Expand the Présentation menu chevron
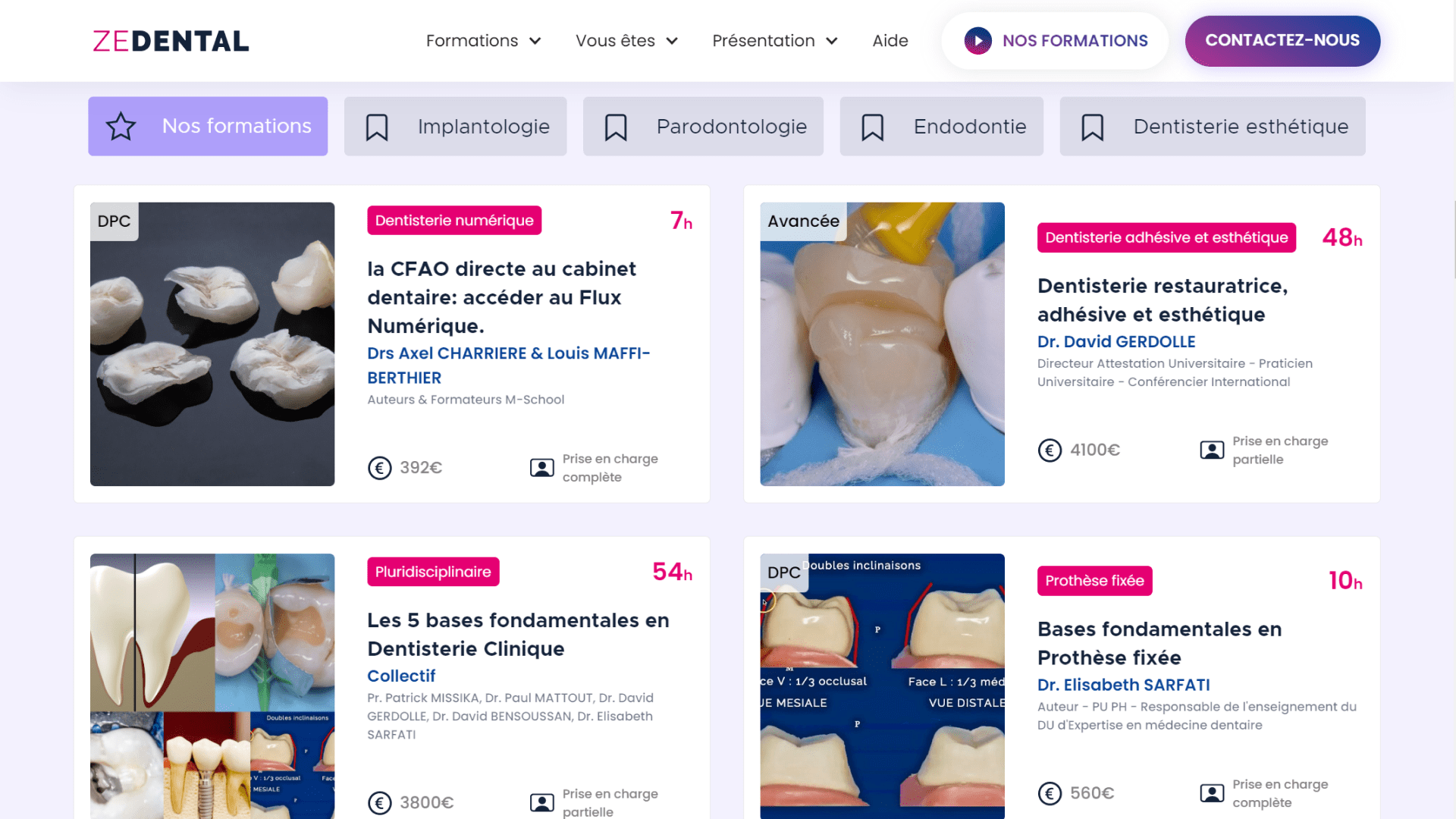Viewport: 1456px width, 819px height. click(x=832, y=41)
